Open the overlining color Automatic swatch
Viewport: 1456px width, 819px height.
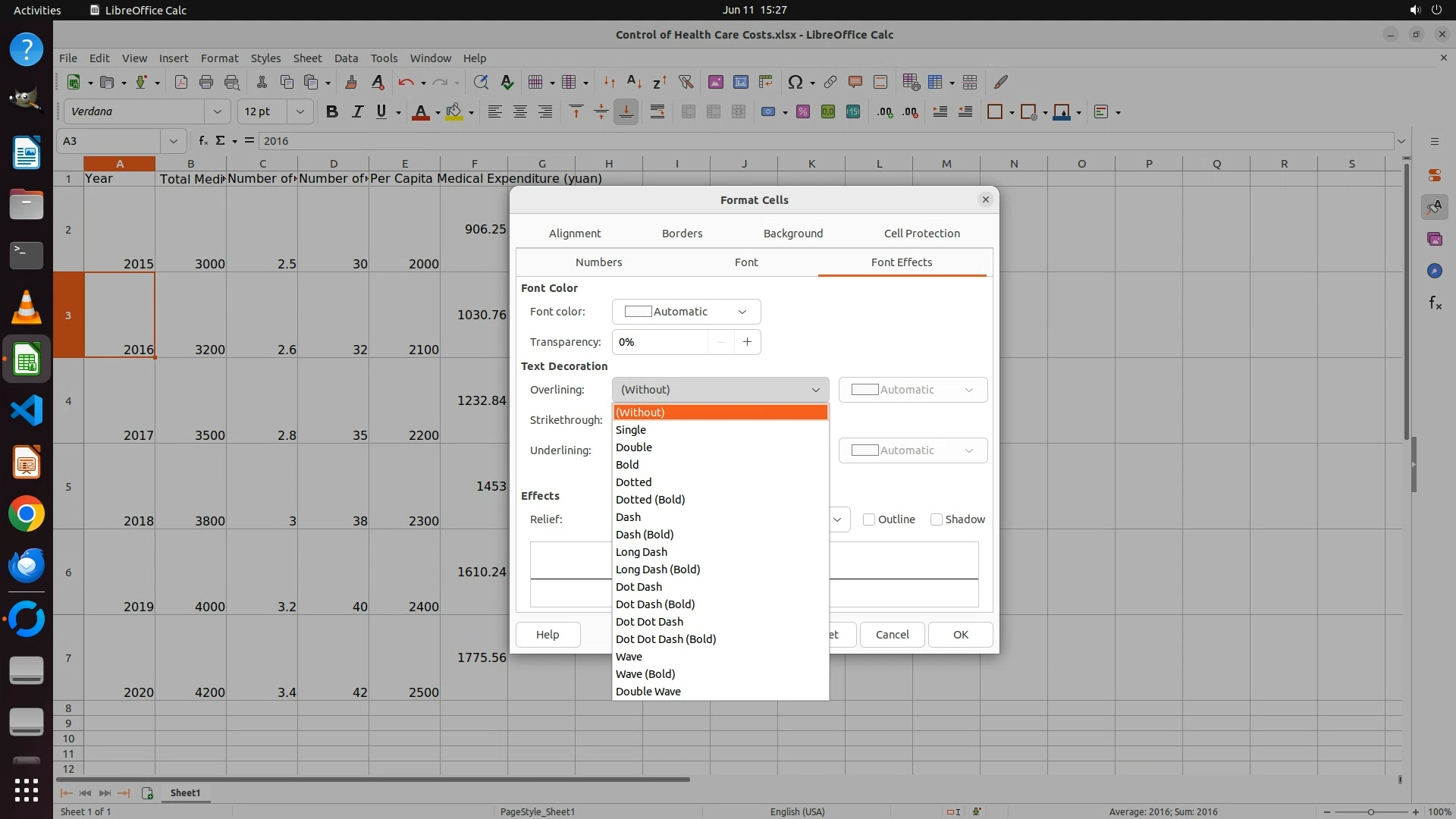(912, 390)
